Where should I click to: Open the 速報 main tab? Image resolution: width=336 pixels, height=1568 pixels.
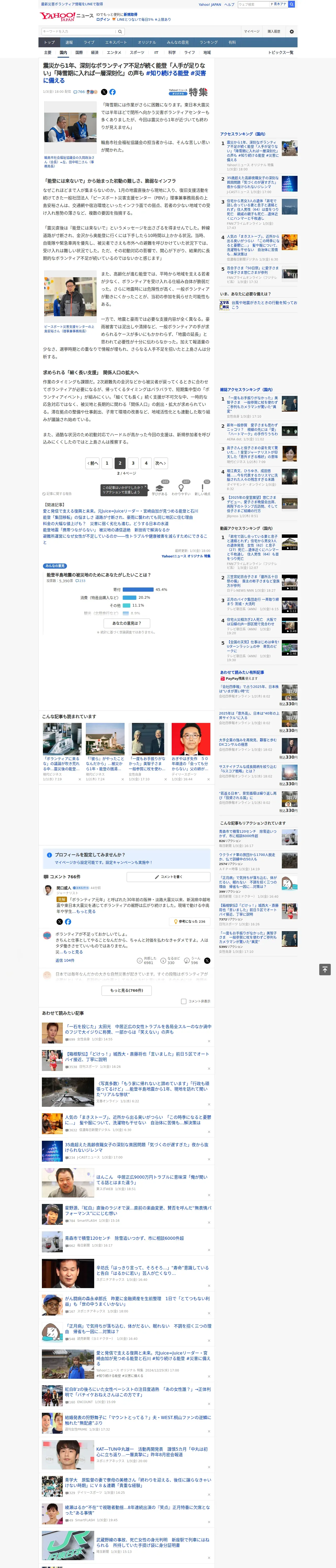pyautogui.click(x=69, y=43)
